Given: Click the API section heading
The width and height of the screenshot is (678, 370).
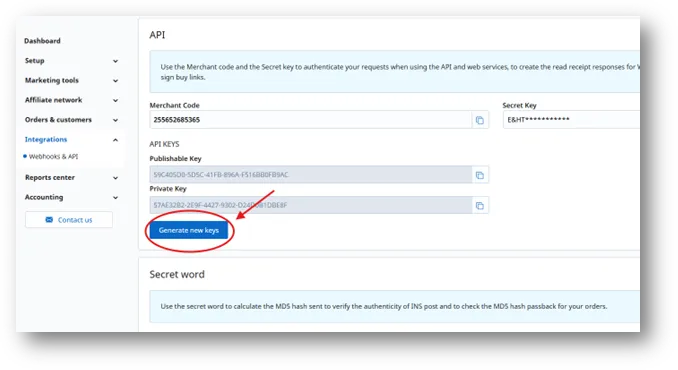Looking at the screenshot, I should point(157,35).
